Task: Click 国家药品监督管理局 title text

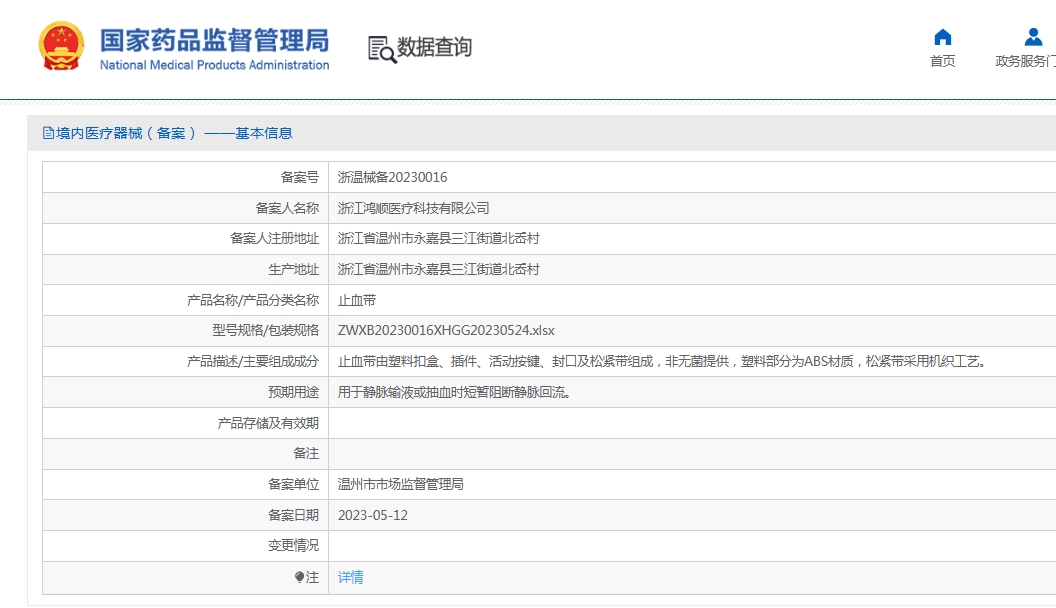Action: pyautogui.click(x=215, y=40)
